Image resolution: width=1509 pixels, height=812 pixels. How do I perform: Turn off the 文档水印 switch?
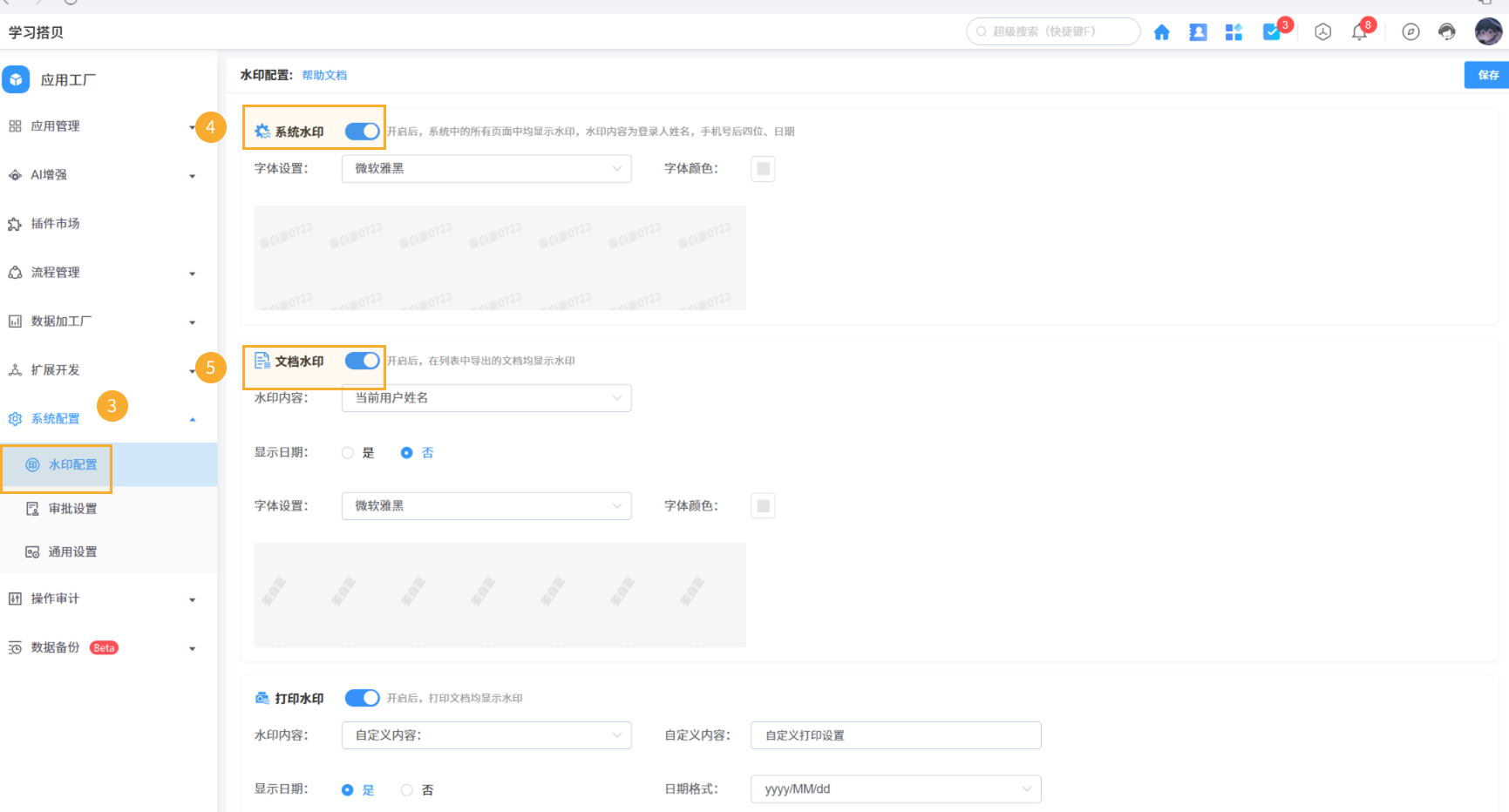(362, 361)
